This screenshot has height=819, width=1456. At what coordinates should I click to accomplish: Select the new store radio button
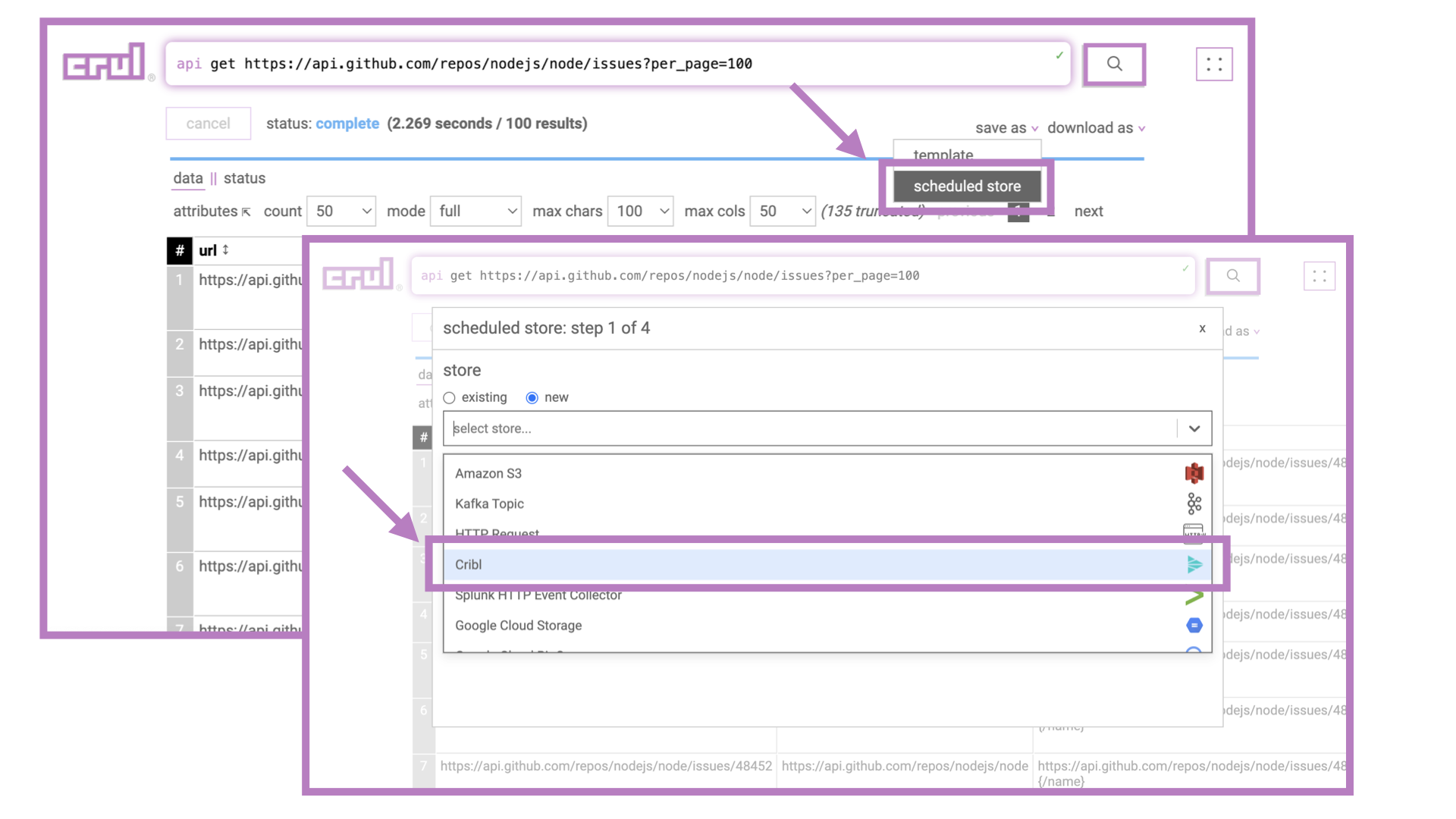click(532, 398)
